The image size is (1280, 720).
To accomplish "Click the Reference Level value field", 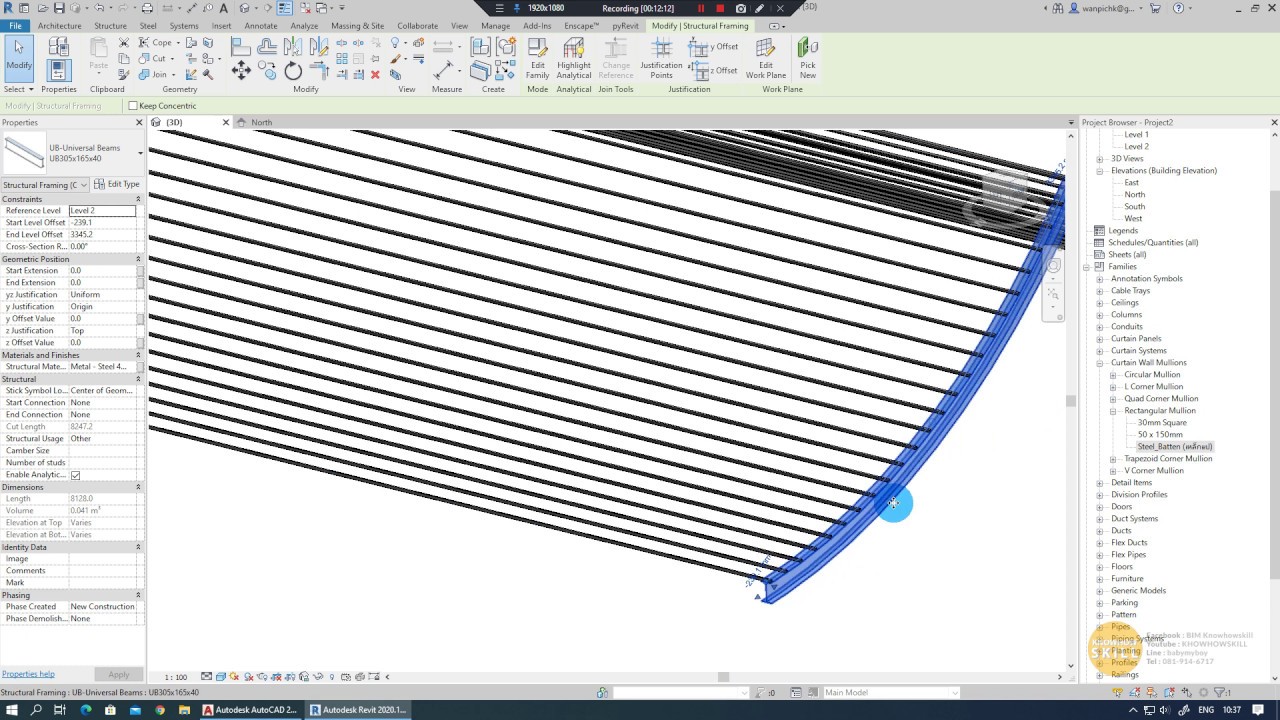I will [102, 211].
